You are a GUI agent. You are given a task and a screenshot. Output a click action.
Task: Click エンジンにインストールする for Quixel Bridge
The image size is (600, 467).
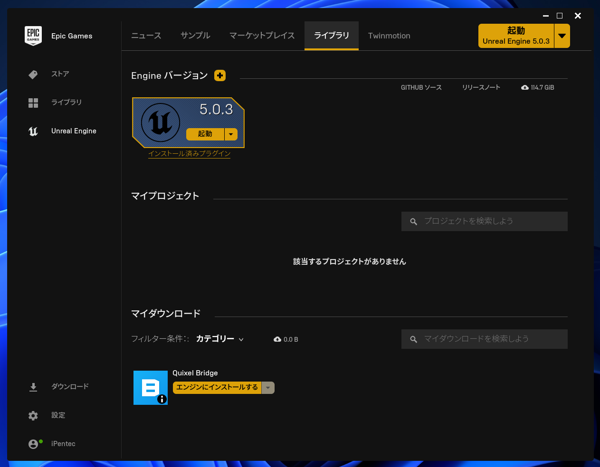click(217, 387)
